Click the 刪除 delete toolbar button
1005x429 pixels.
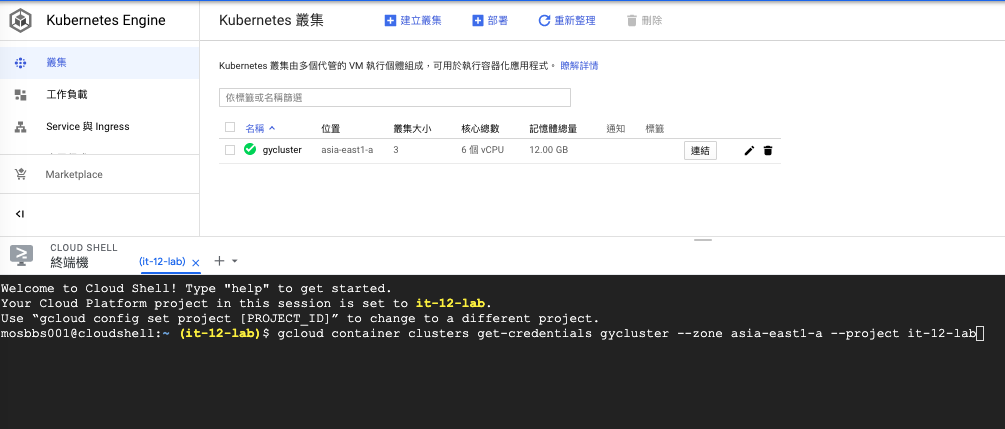coord(645,21)
